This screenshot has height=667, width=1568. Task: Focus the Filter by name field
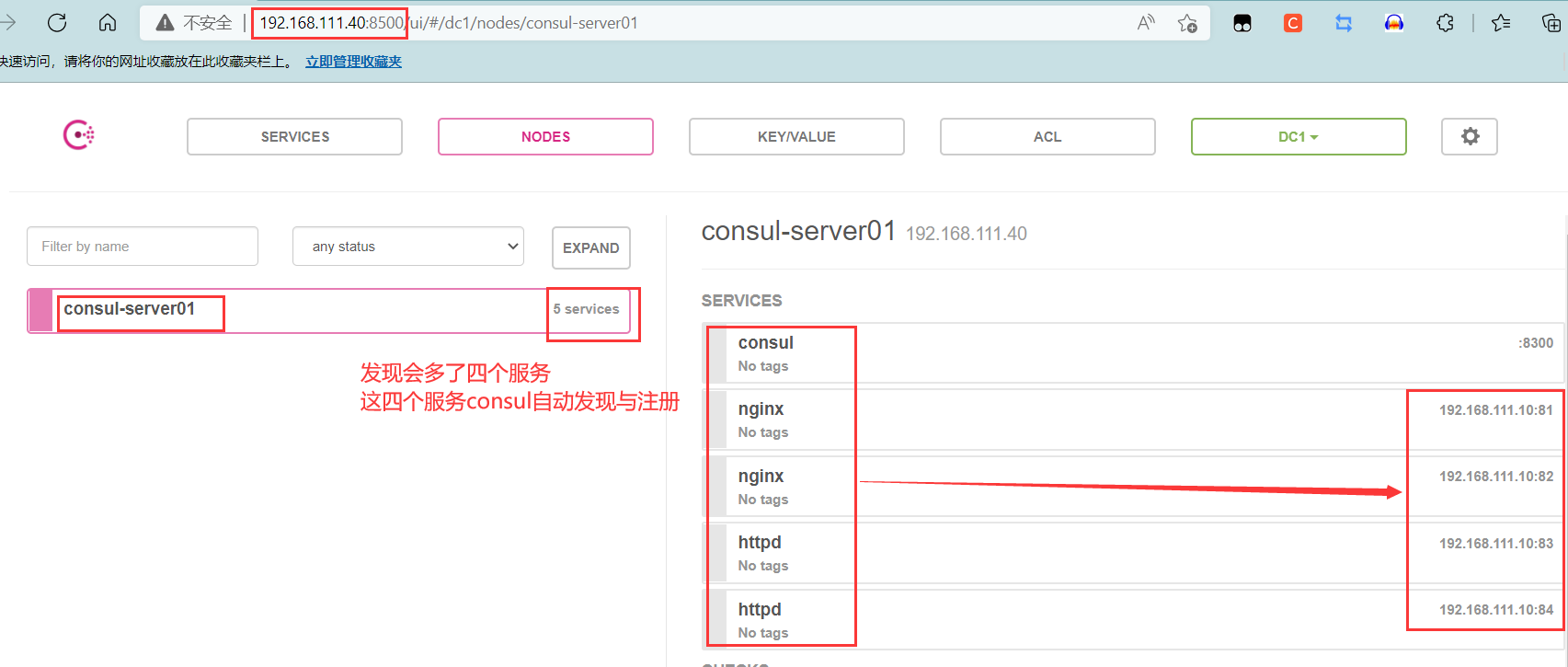click(143, 247)
